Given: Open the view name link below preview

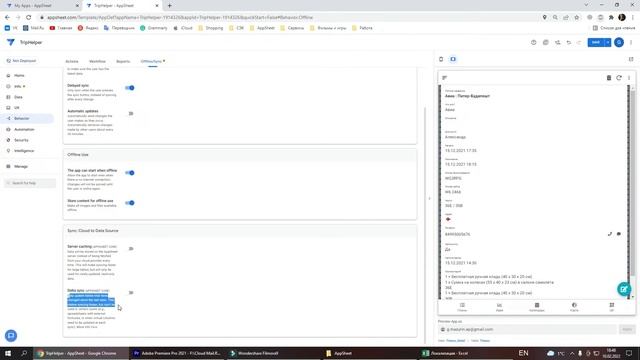Looking at the screenshot, I should [x=456, y=340].
